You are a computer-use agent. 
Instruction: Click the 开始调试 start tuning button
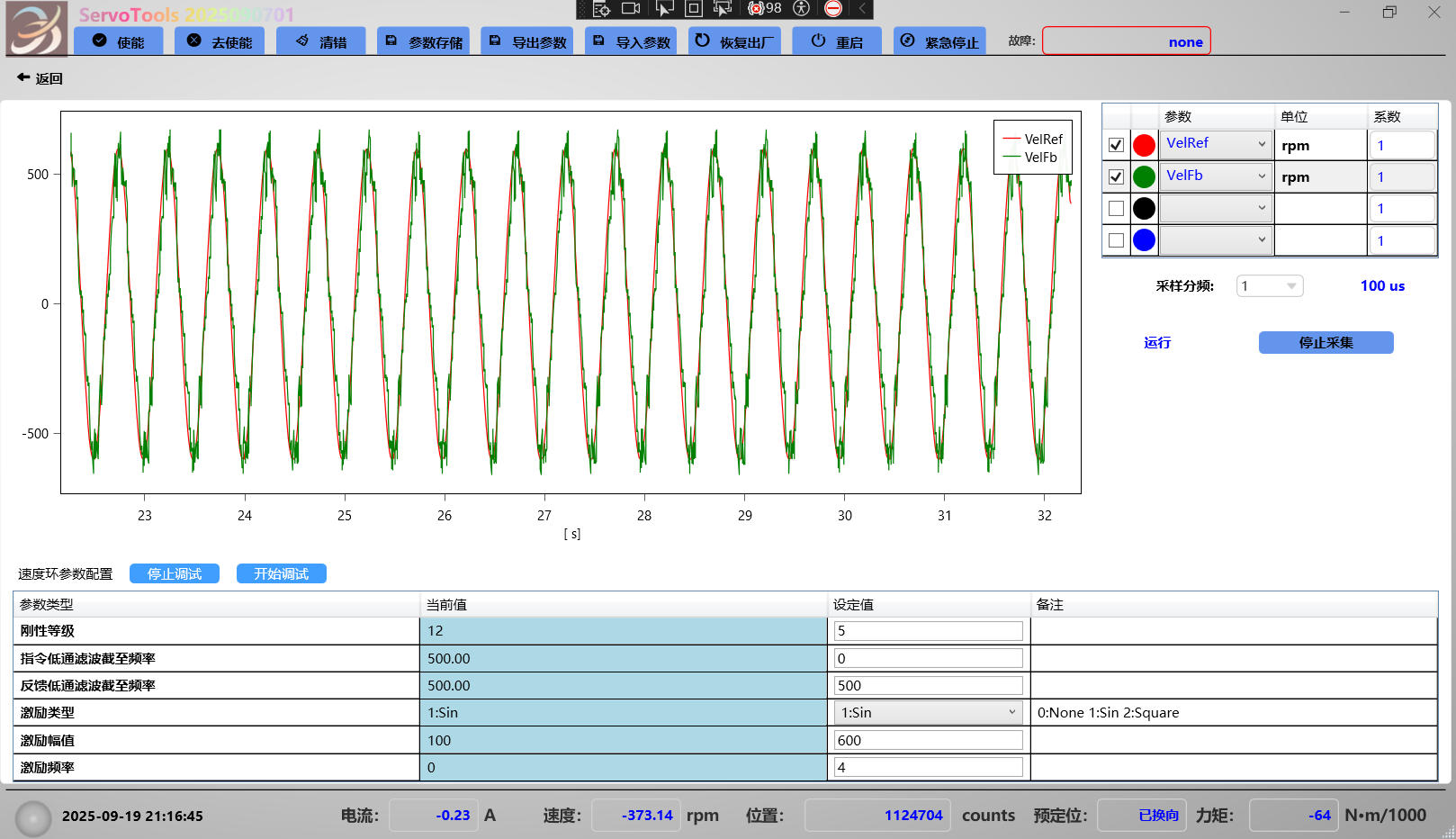coord(282,573)
